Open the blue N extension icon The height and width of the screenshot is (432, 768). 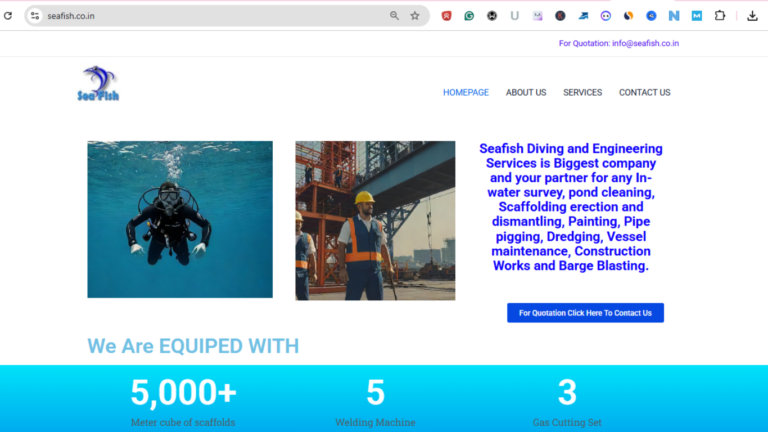674,16
